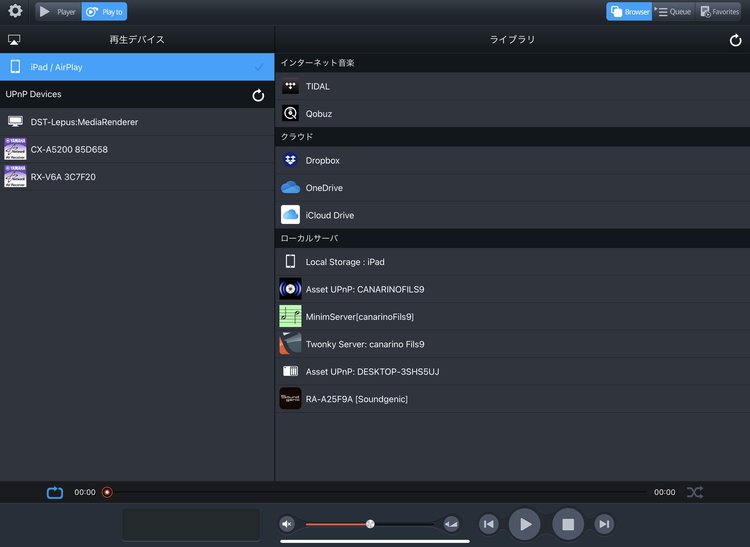750x547 pixels.
Task: Open the Favorites tab
Action: coord(720,12)
